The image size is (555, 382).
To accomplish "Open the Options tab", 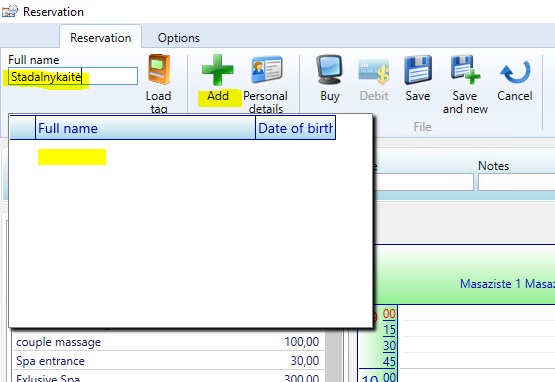I will (x=178, y=38).
